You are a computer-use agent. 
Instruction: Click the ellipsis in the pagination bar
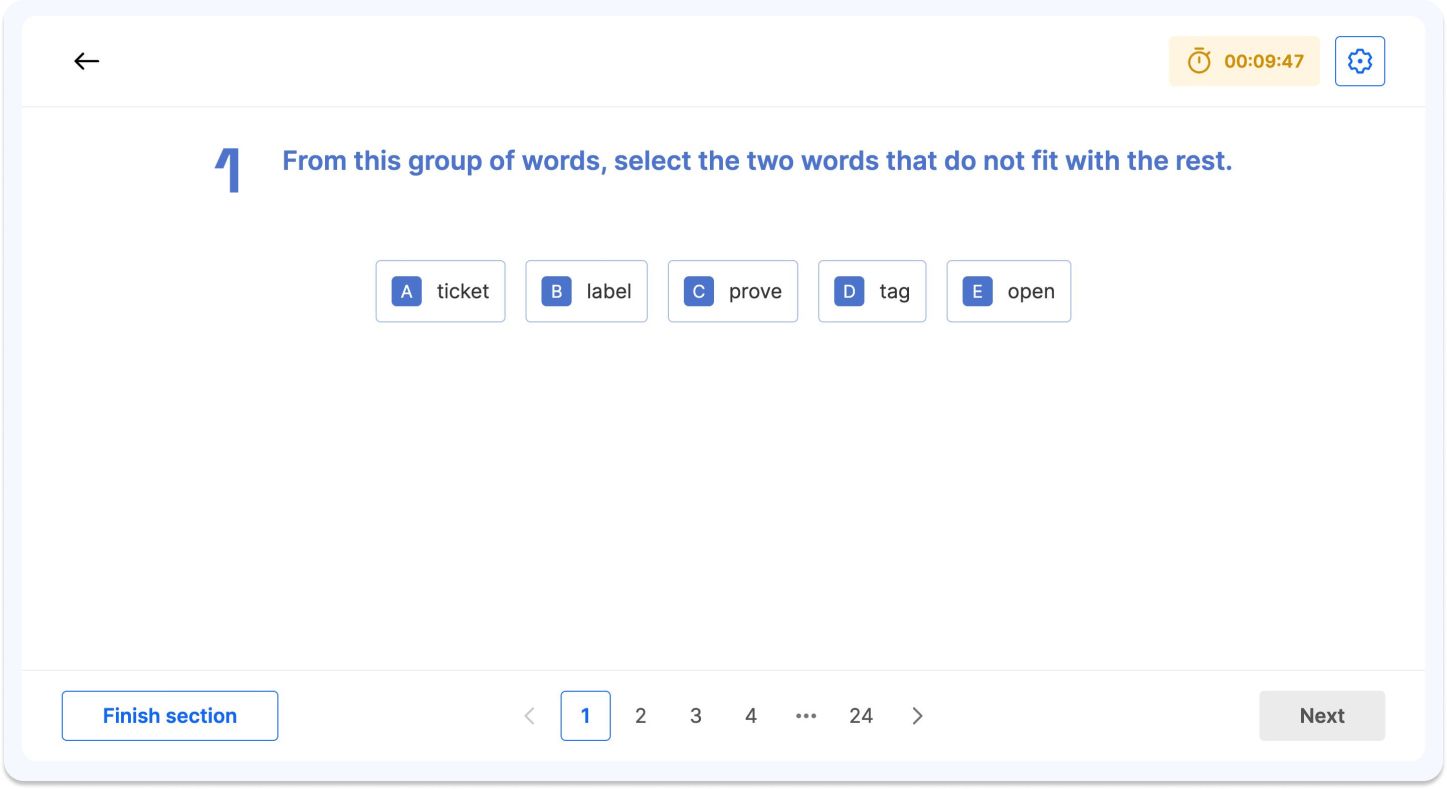806,715
